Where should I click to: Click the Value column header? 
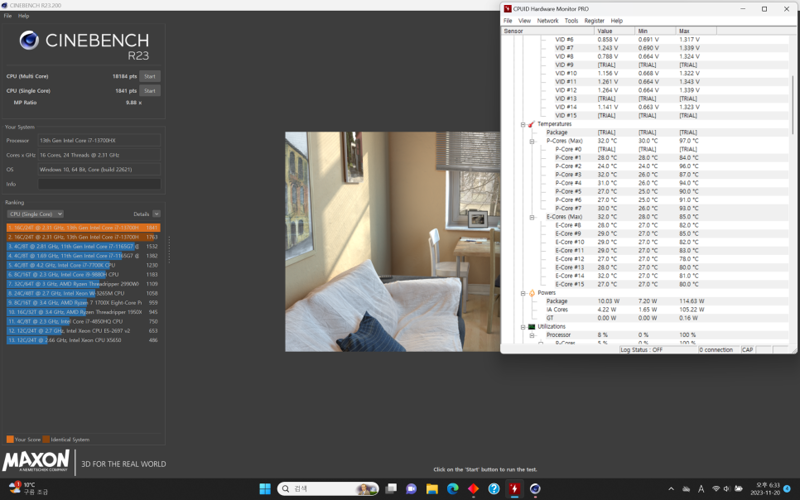pyautogui.click(x=615, y=31)
